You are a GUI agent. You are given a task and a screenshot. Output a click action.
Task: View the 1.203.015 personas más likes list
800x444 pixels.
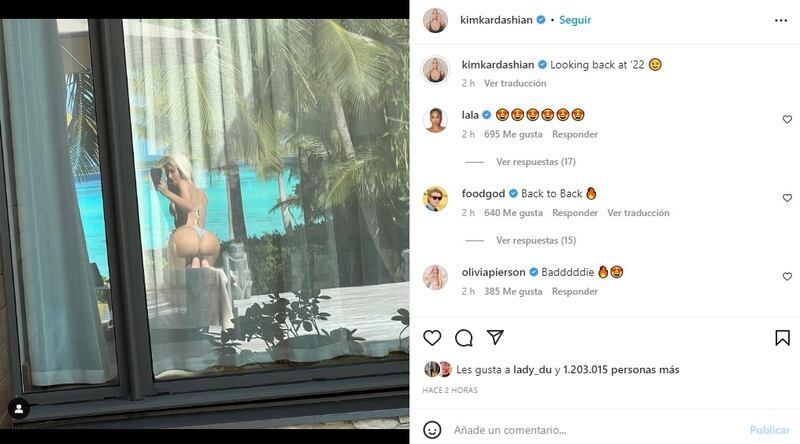pyautogui.click(x=621, y=369)
